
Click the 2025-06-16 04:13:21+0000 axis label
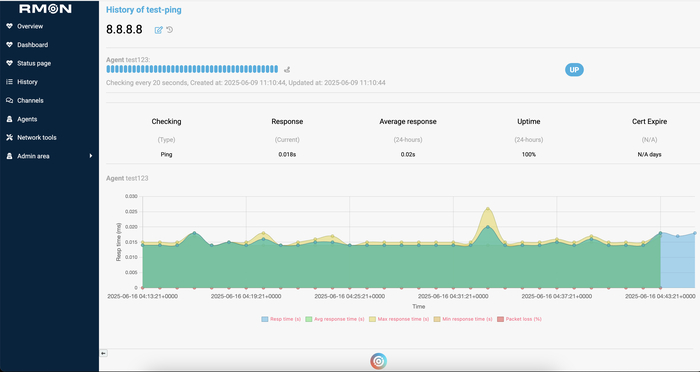tap(142, 297)
